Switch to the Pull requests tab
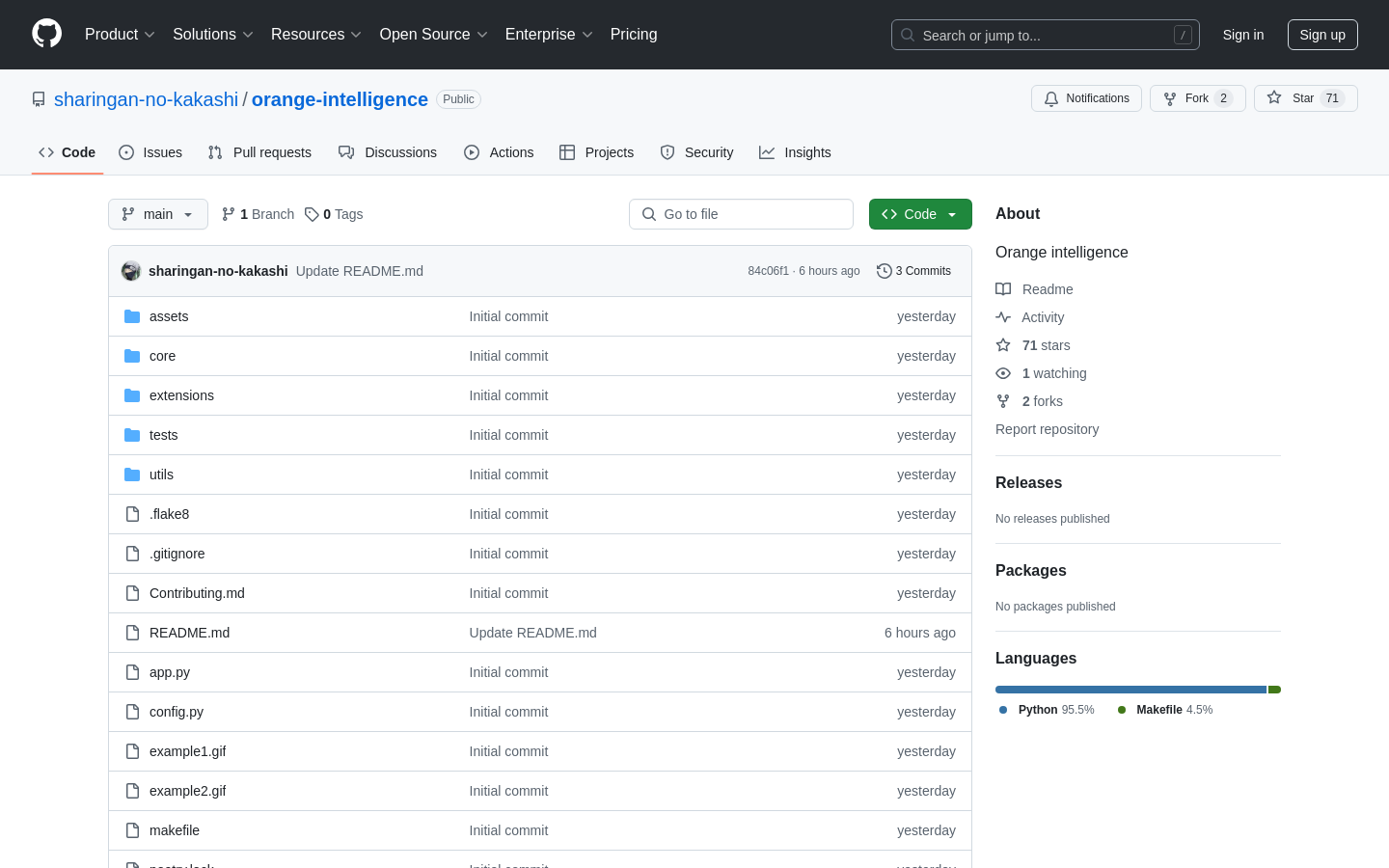The image size is (1389, 868). (x=259, y=152)
